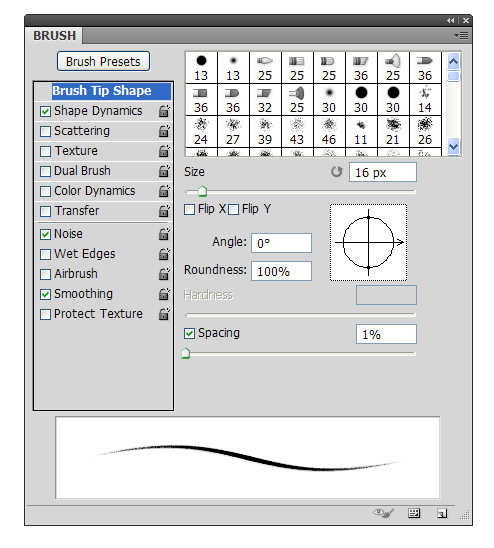
Task: Select the Brush Tip Shape section
Action: pos(103,91)
